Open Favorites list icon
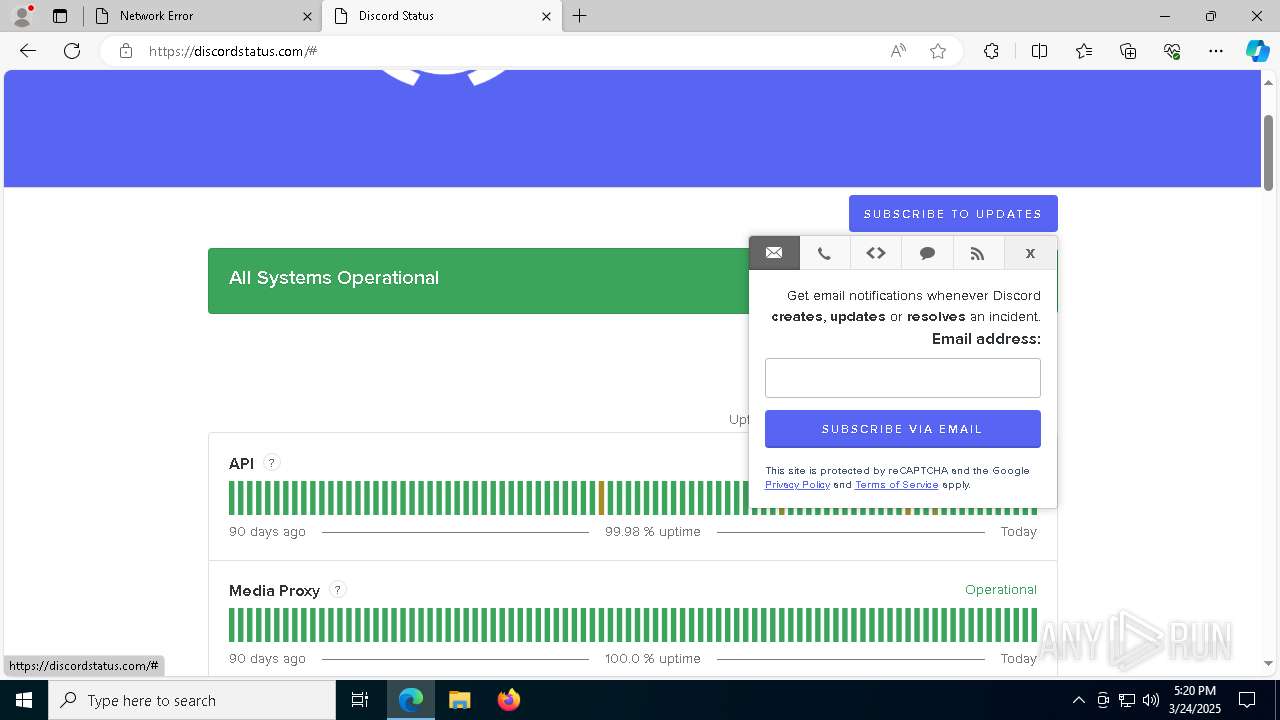Viewport: 1280px width, 720px height. (1084, 51)
